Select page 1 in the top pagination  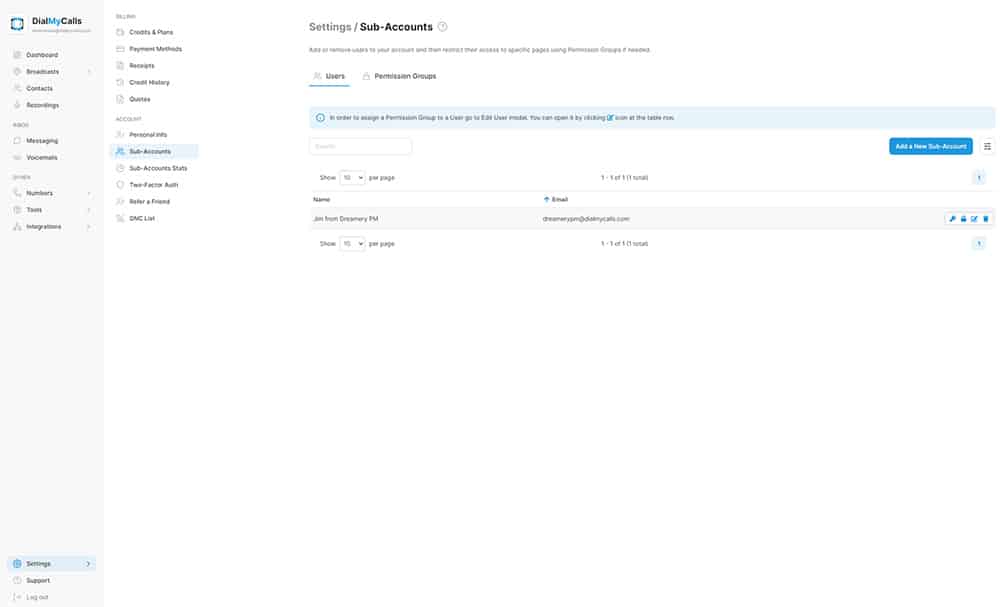point(978,177)
